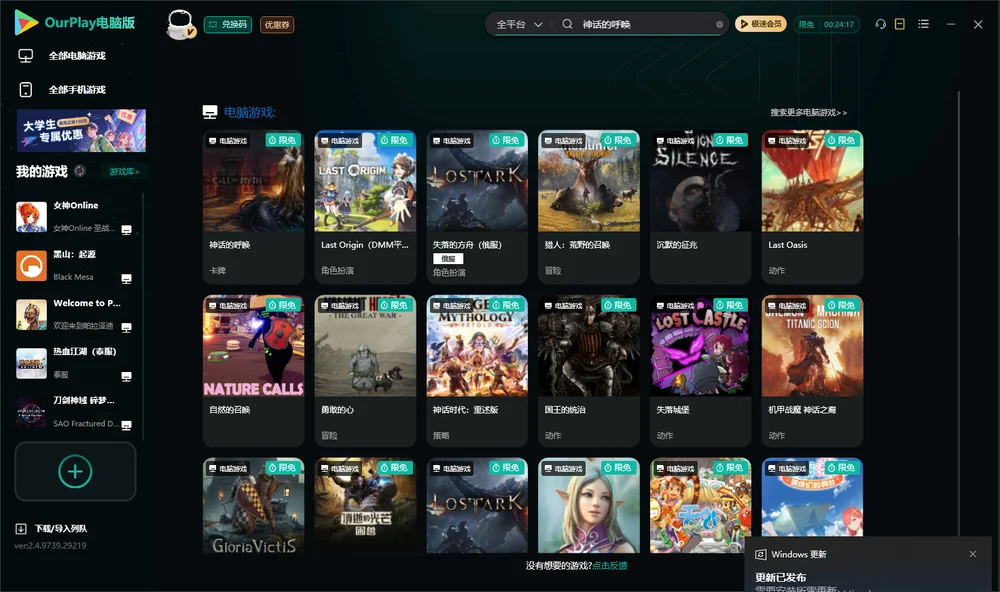Viewport: 1000px width, 592px height.
Task: Select 刀剑神域 SAO Fractured entry
Action: point(76,411)
